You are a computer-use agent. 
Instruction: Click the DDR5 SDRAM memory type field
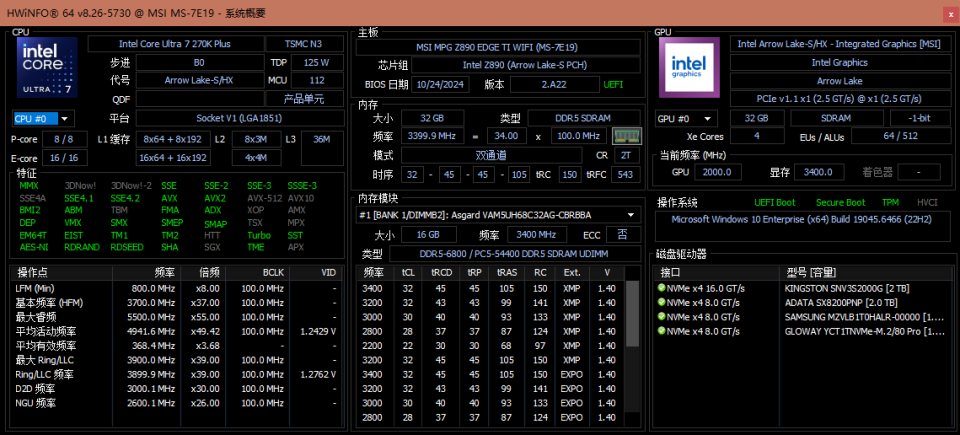pos(585,118)
